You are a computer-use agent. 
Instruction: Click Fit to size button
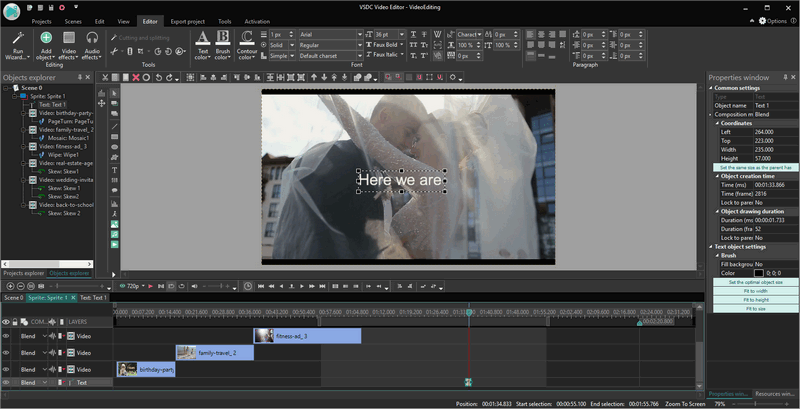(x=756, y=309)
